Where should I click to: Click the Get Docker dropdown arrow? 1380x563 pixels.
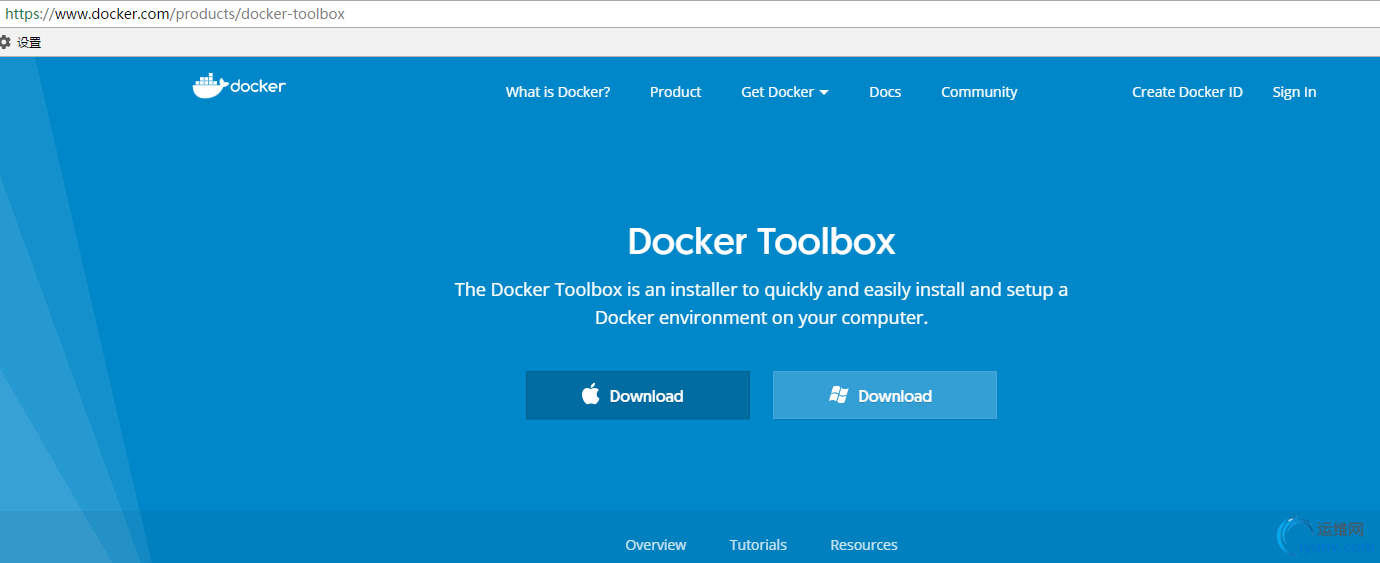[824, 93]
